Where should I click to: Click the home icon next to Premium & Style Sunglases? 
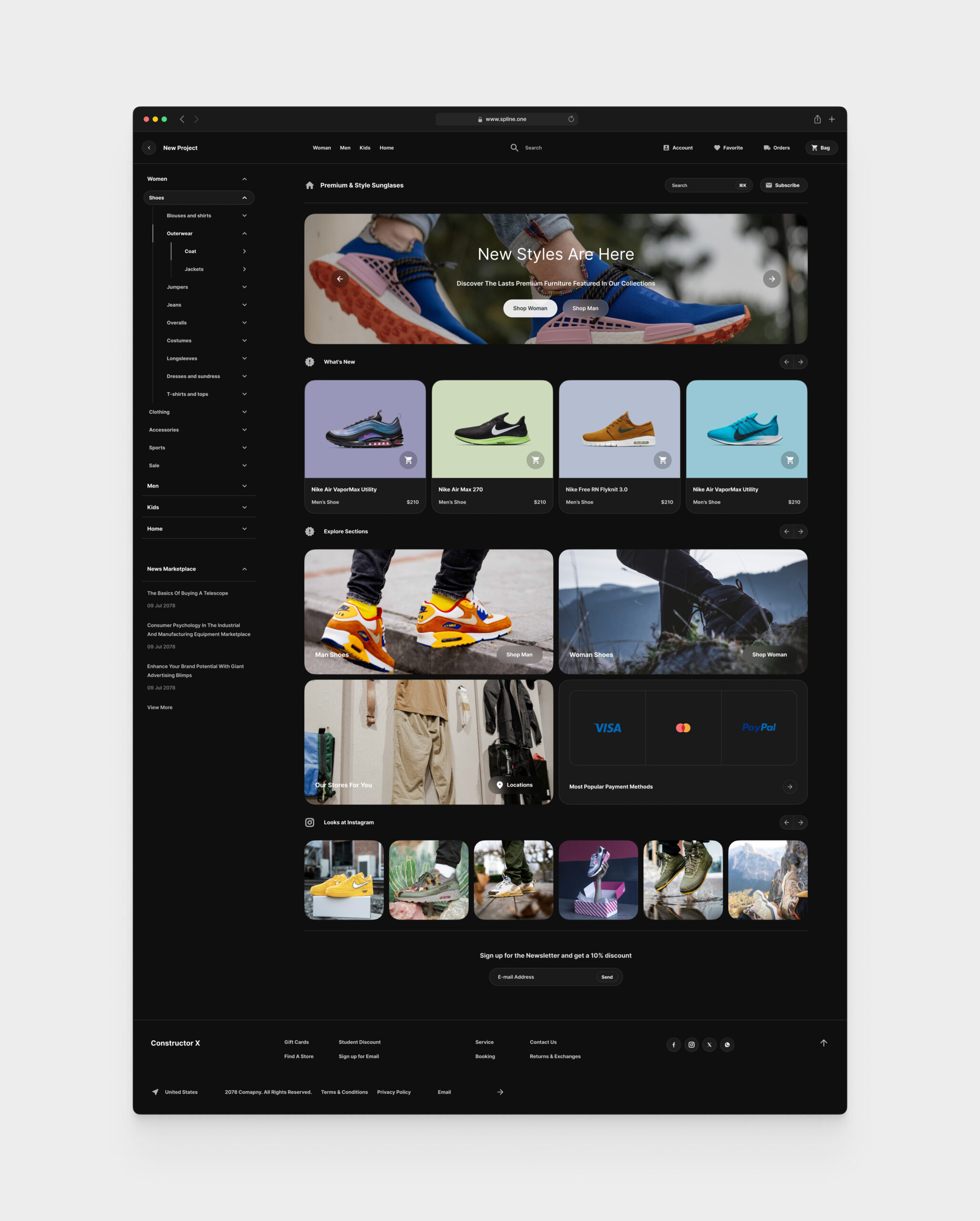click(x=309, y=185)
